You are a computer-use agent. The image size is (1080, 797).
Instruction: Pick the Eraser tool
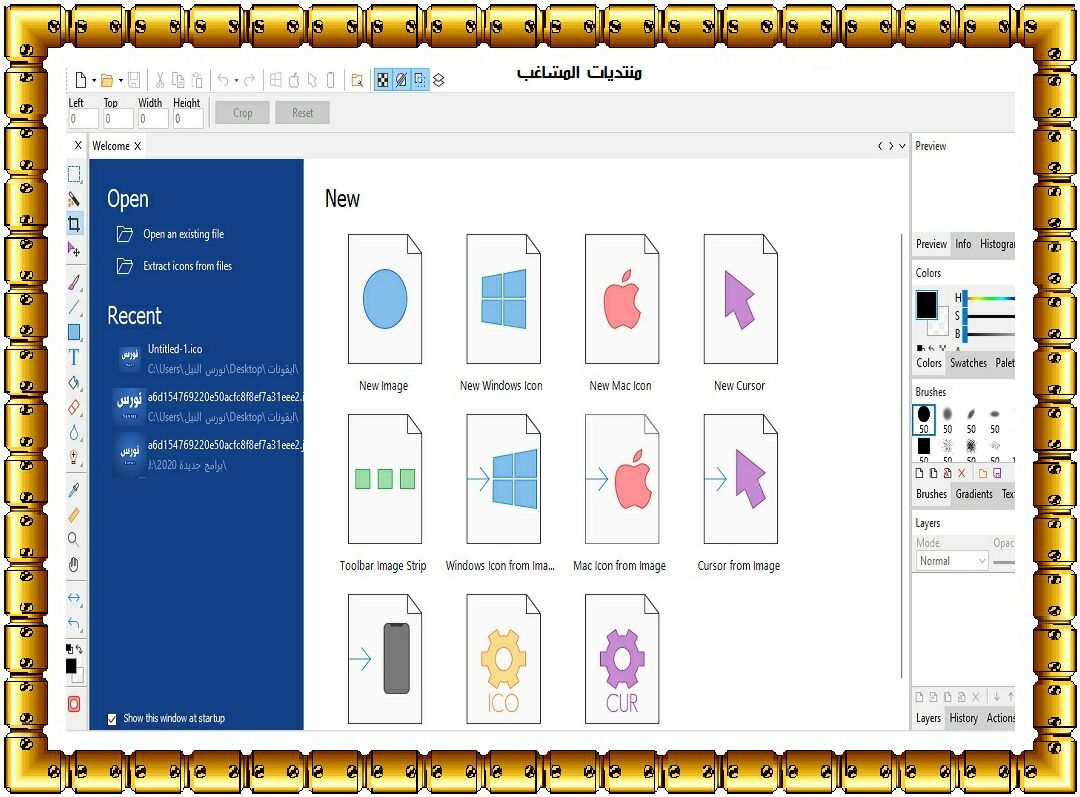(x=74, y=407)
